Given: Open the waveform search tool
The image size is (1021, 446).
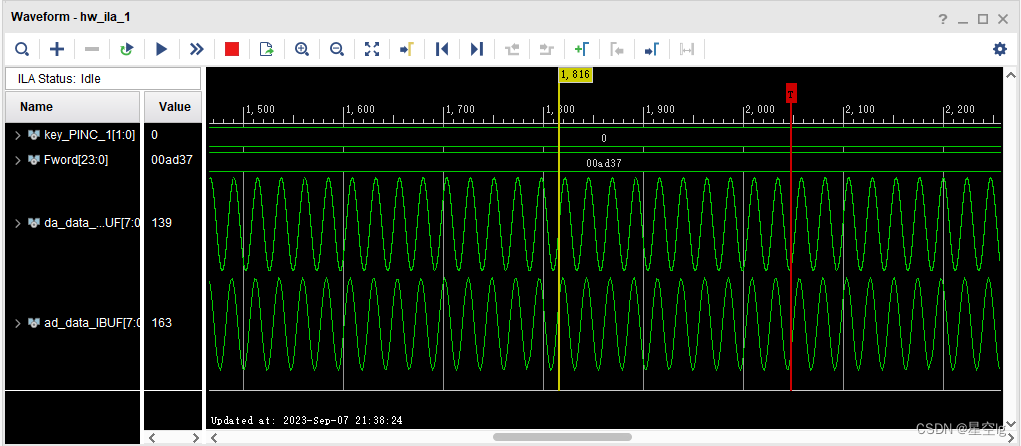Looking at the screenshot, I should coord(22,49).
